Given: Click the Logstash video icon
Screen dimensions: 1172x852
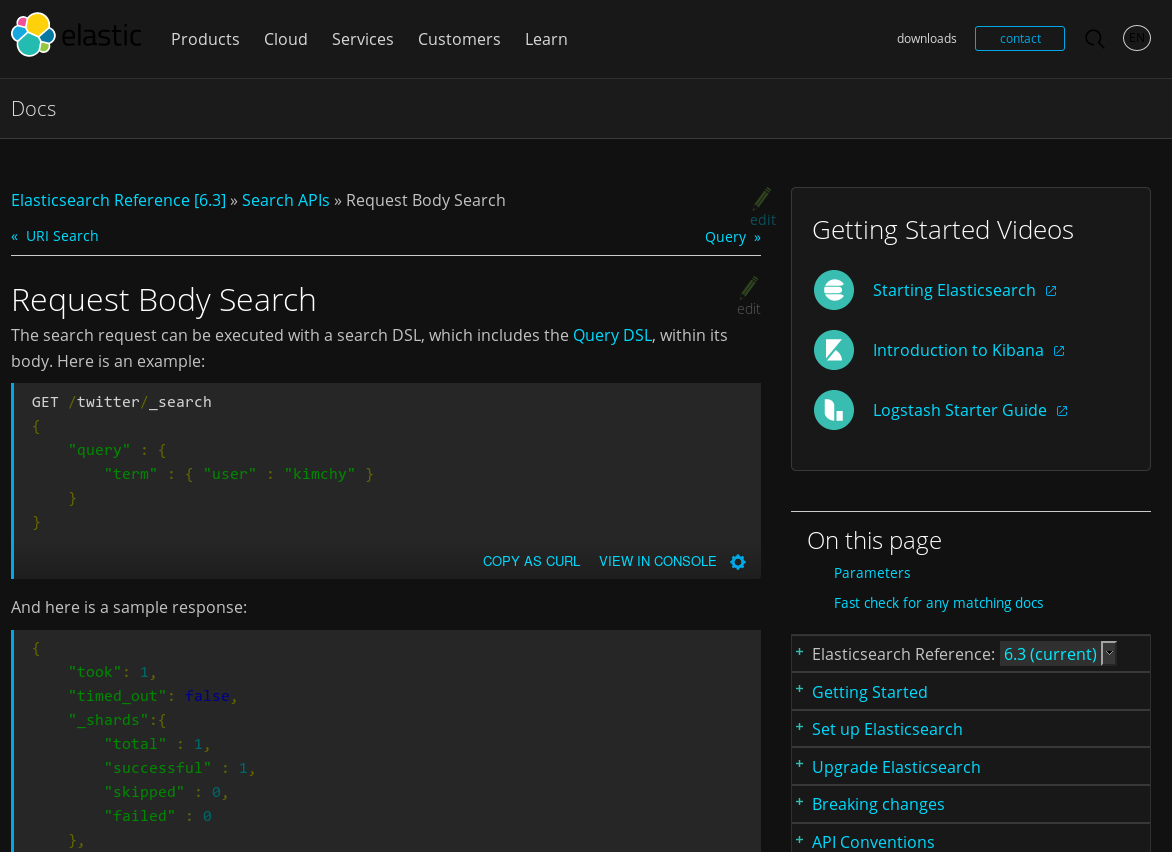Looking at the screenshot, I should 833,410.
